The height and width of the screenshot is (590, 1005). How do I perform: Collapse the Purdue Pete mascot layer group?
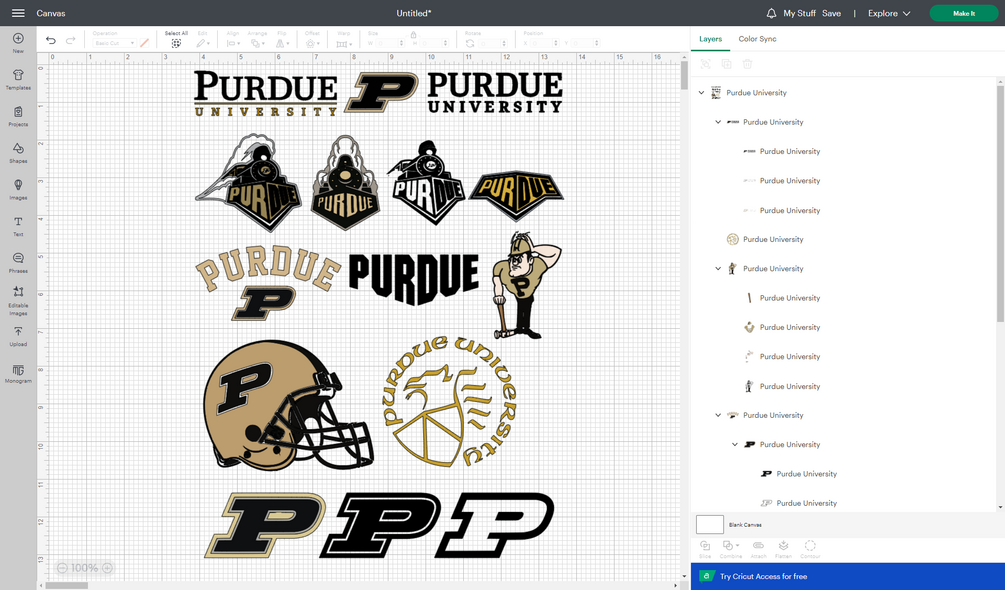click(718, 268)
